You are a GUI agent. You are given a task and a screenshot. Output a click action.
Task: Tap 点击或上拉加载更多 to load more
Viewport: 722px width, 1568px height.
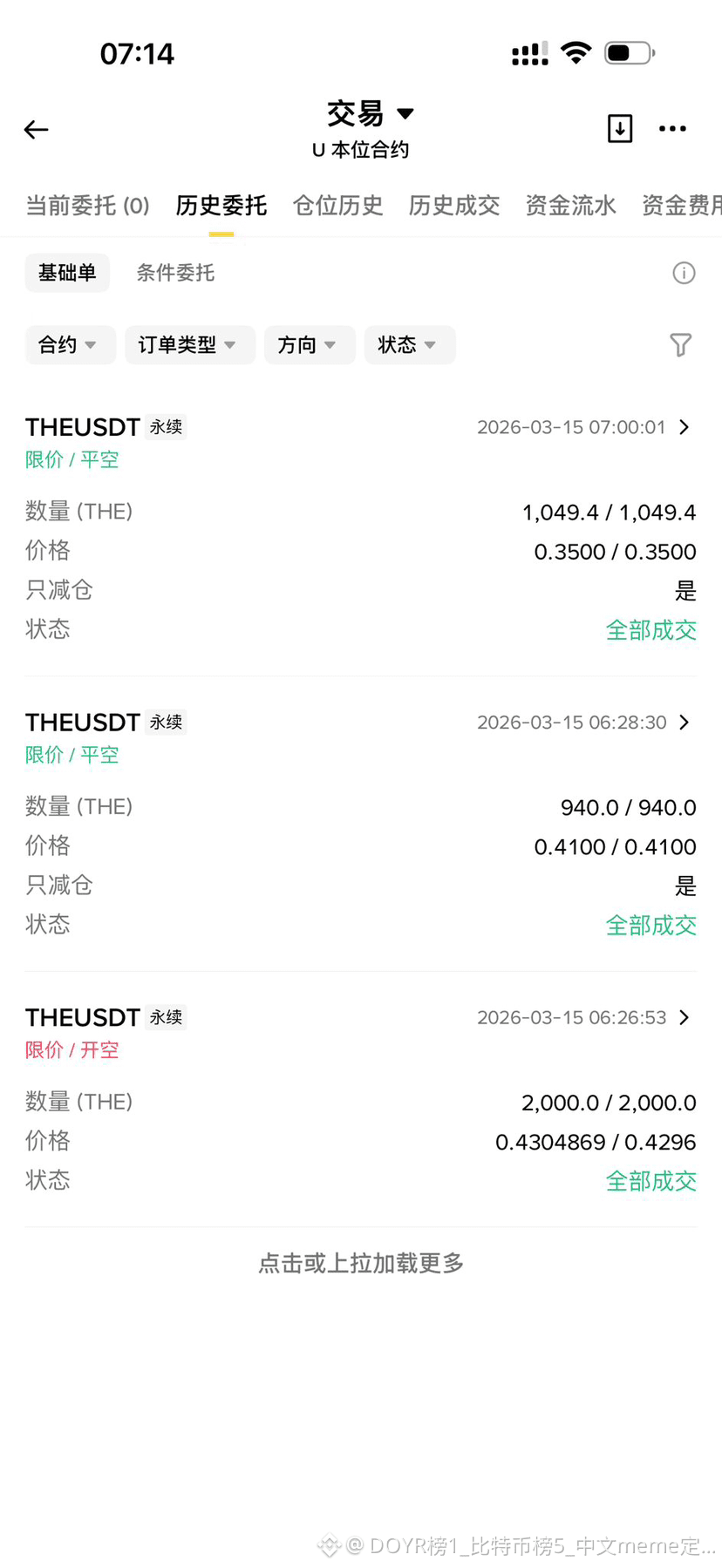(361, 1263)
